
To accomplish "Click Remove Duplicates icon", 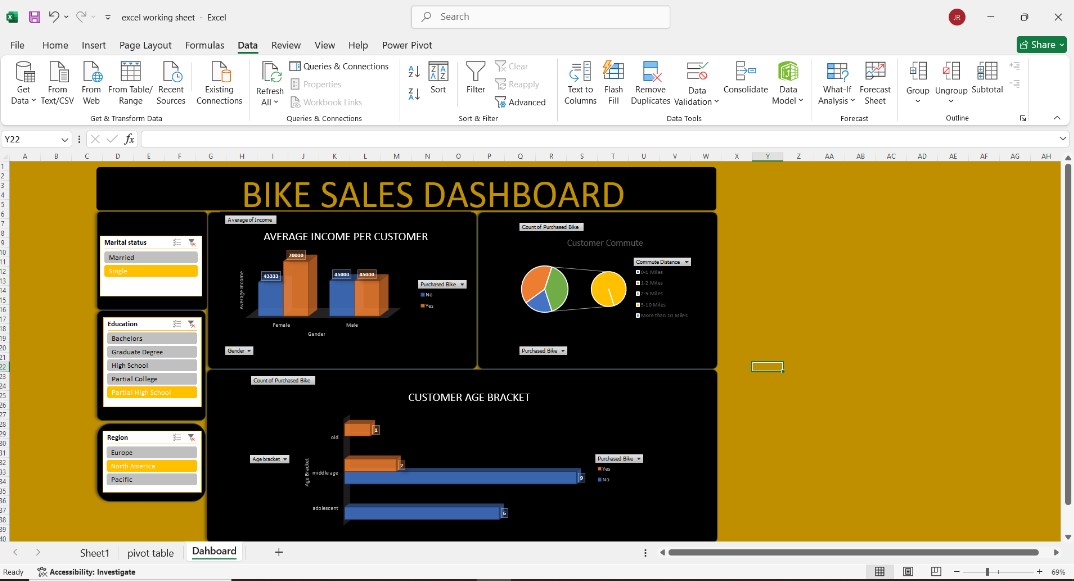I will [651, 72].
